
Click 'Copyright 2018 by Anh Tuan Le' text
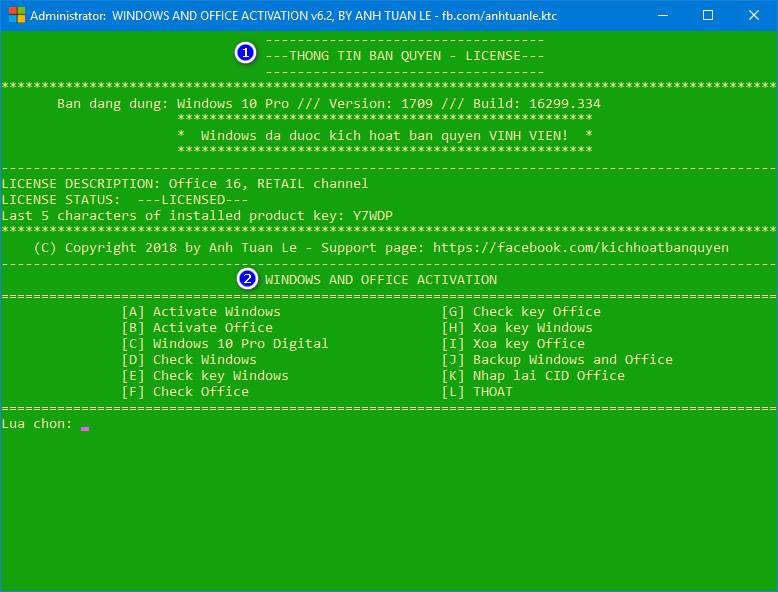pyautogui.click(x=181, y=248)
